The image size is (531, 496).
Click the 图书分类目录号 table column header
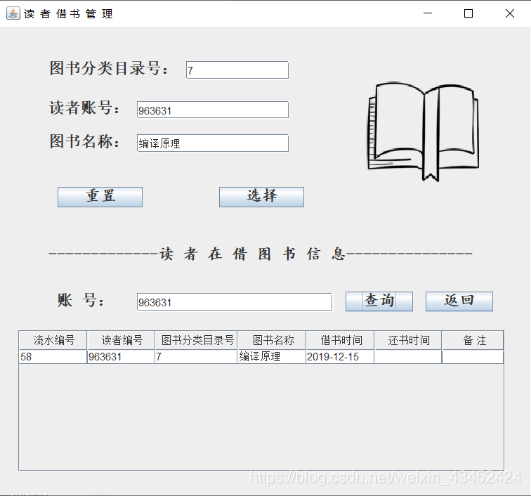[x=196, y=340]
